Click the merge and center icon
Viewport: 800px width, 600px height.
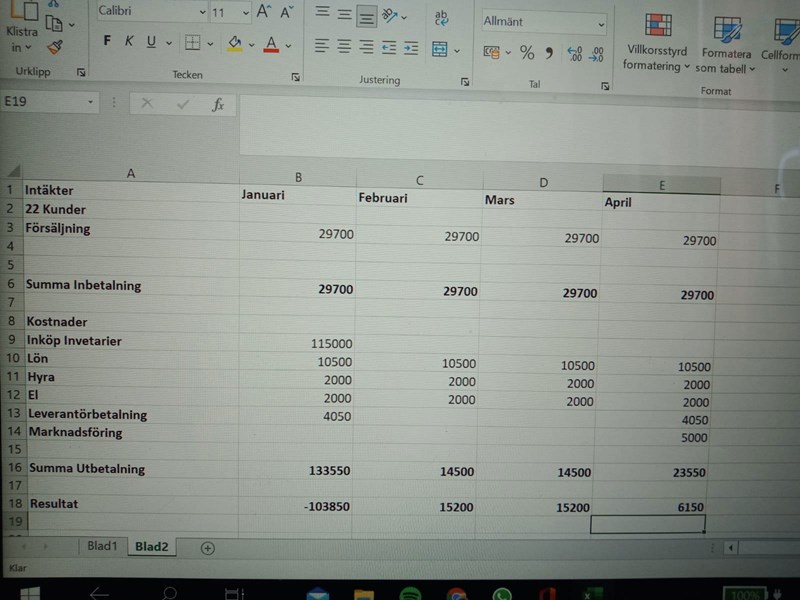click(439, 49)
